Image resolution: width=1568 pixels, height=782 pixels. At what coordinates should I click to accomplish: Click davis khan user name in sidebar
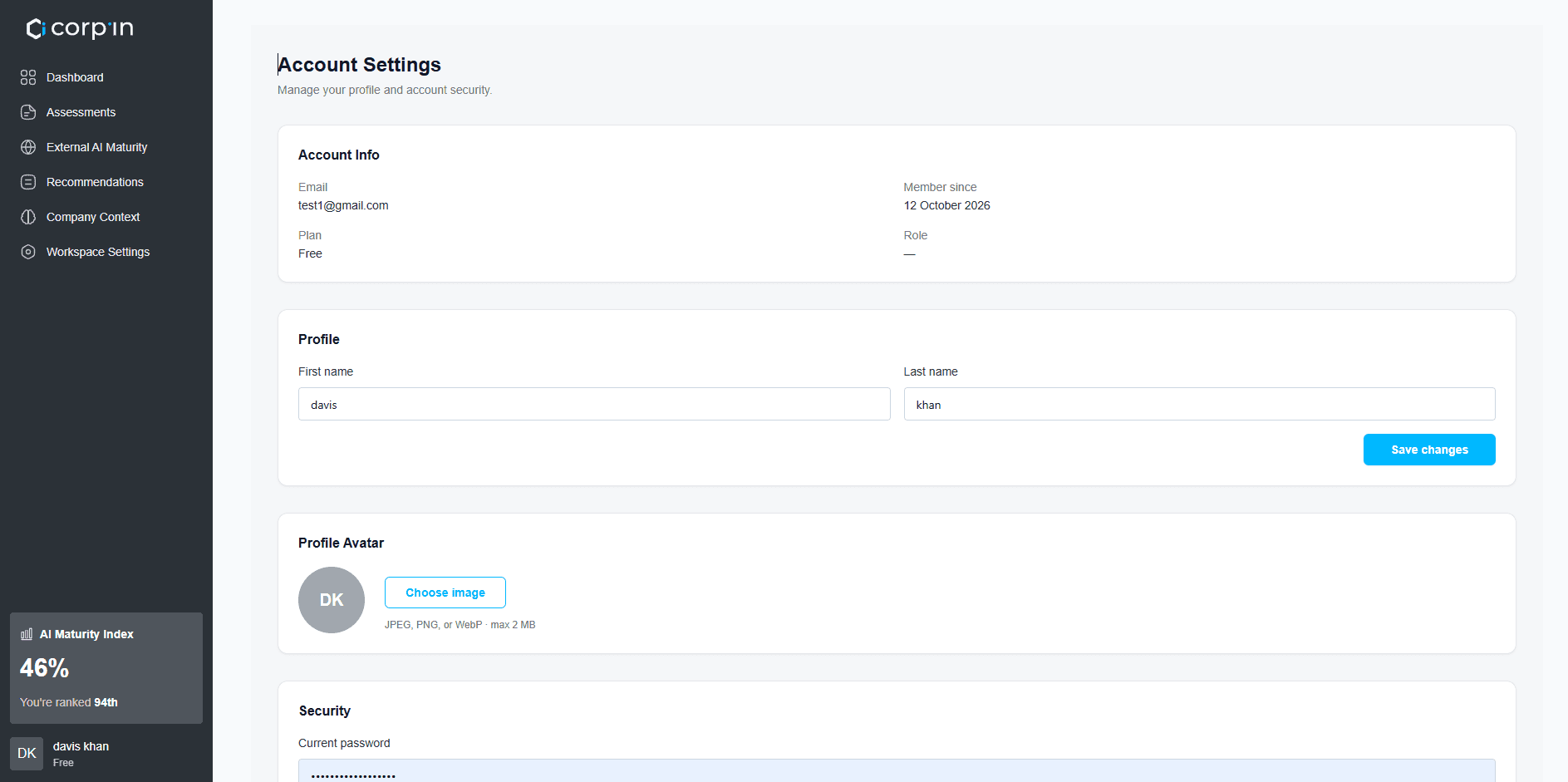pos(81,746)
